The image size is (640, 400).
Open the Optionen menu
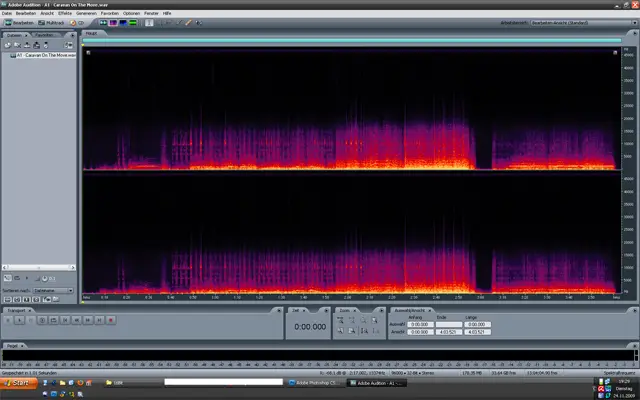click(131, 13)
